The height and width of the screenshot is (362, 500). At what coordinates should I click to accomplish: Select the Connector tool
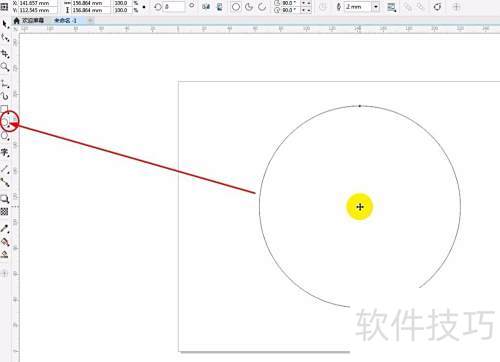(x=5, y=182)
